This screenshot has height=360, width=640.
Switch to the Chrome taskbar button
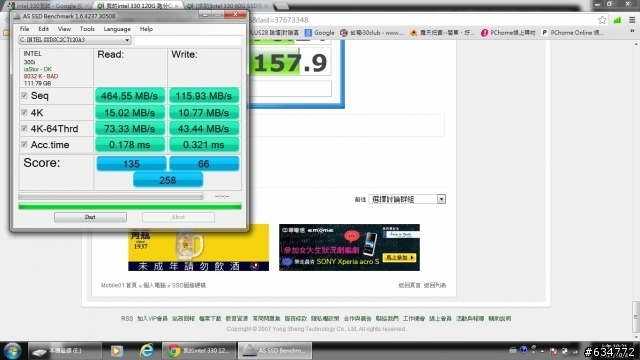(199, 351)
